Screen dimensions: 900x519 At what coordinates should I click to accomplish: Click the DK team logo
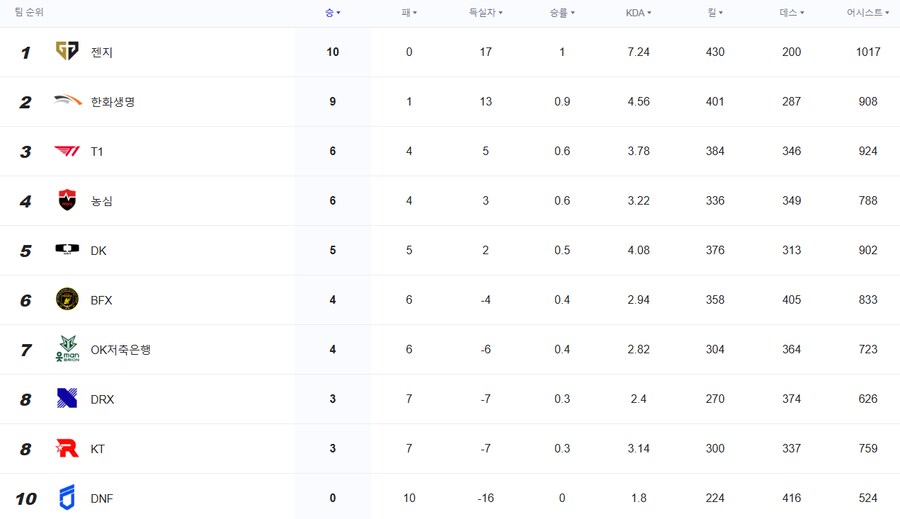click(x=67, y=249)
